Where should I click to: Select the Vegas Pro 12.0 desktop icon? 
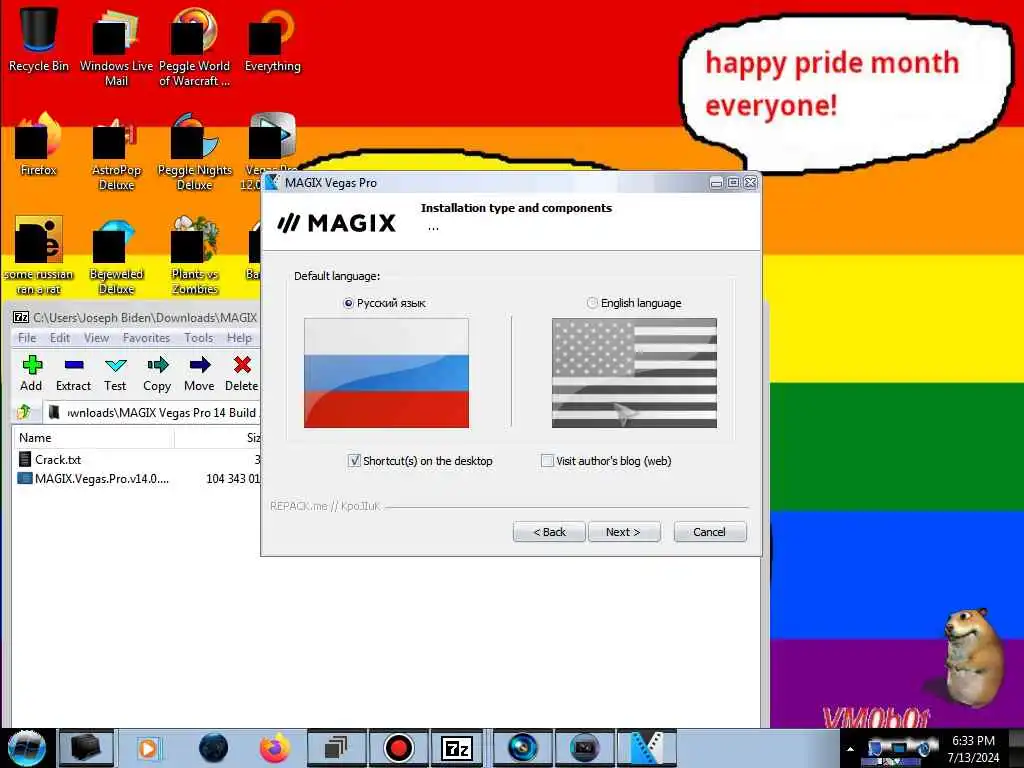270,152
